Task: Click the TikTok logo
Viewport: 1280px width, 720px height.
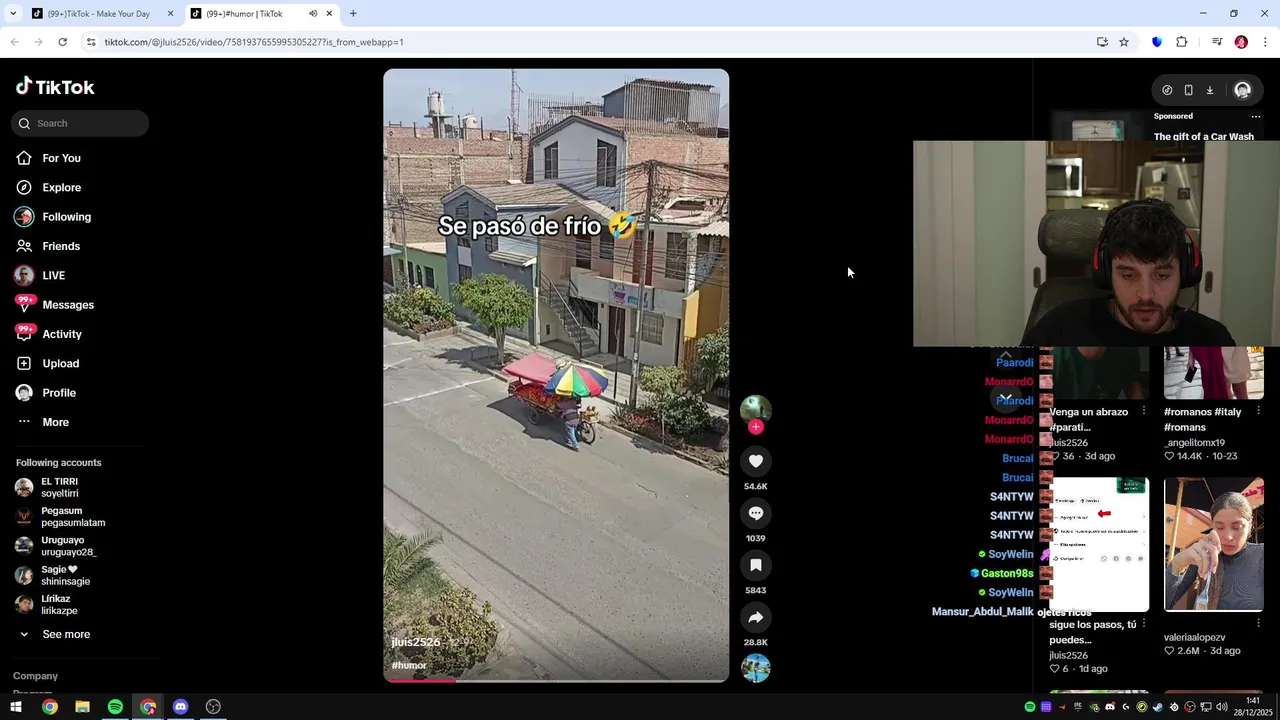Action: click(x=55, y=87)
